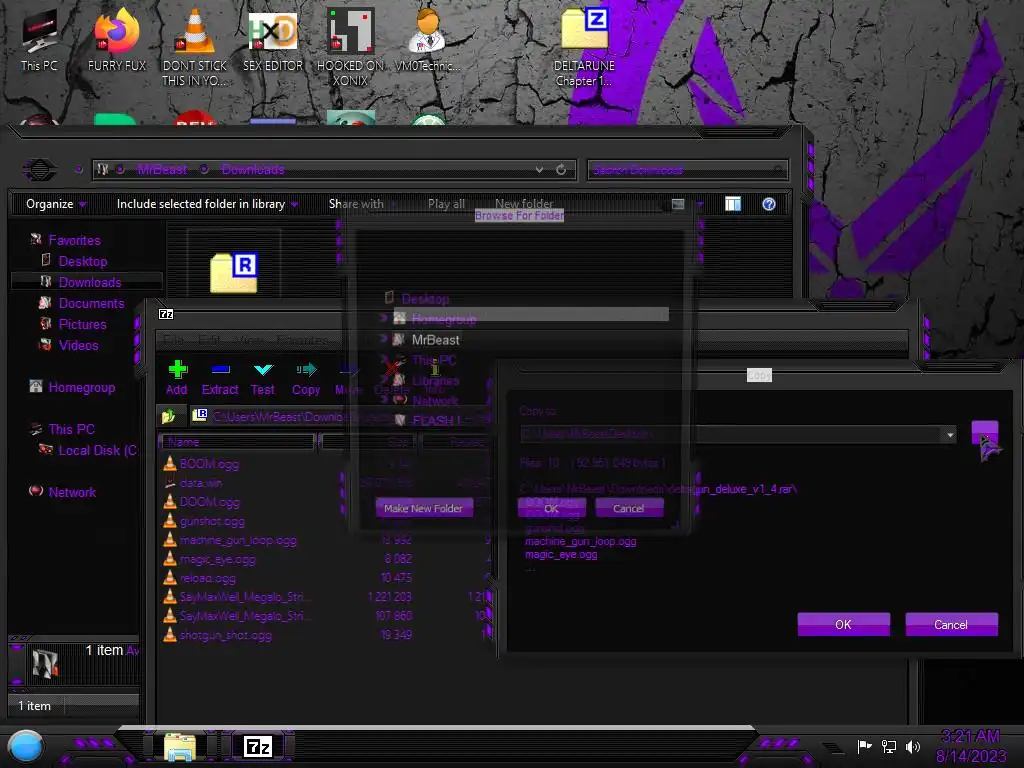
Task: Sort by the Name column header in 7-Zip
Action: coord(238,442)
